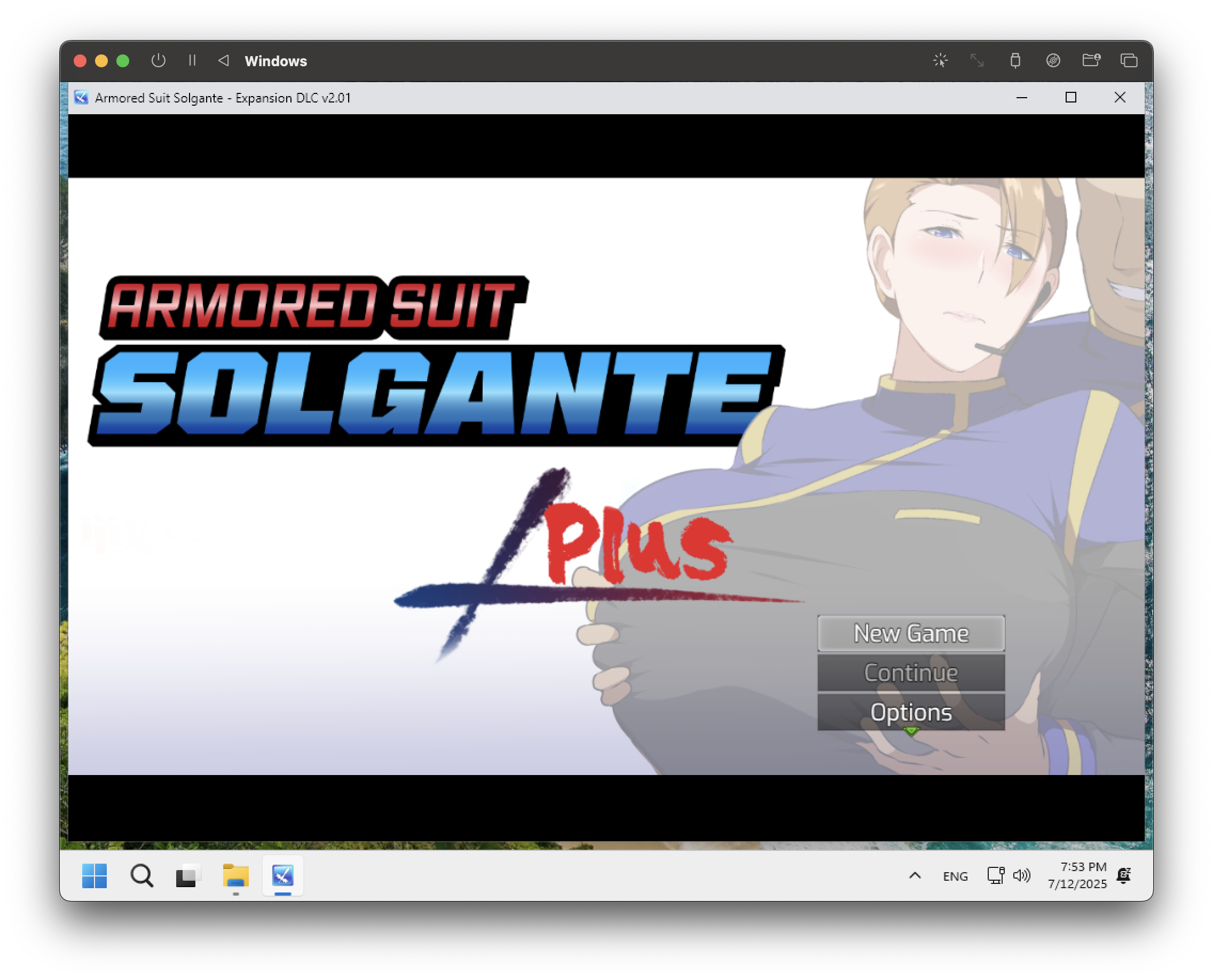Click the VM power button icon
Image resolution: width=1213 pixels, height=980 pixels.
click(158, 60)
